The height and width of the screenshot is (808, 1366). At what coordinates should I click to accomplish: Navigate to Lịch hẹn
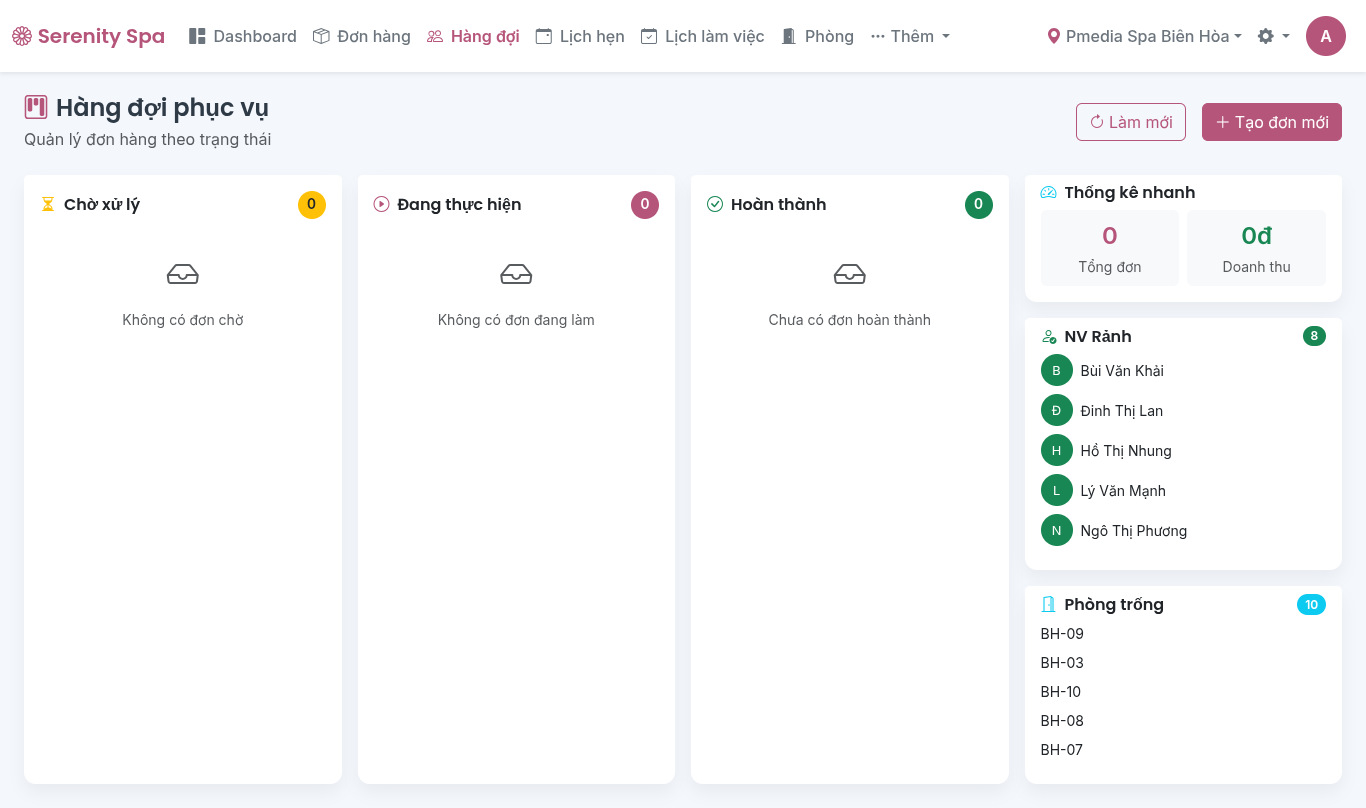pyautogui.click(x=580, y=36)
